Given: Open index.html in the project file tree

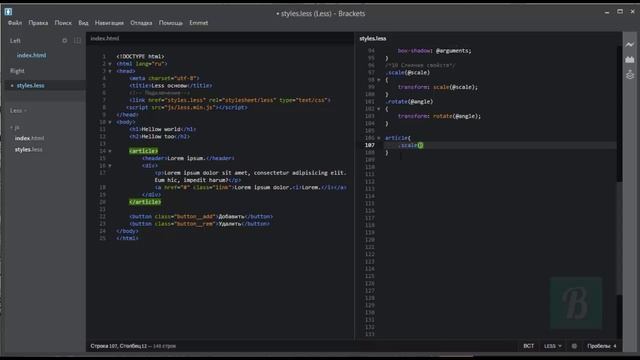Looking at the screenshot, I should [29, 138].
